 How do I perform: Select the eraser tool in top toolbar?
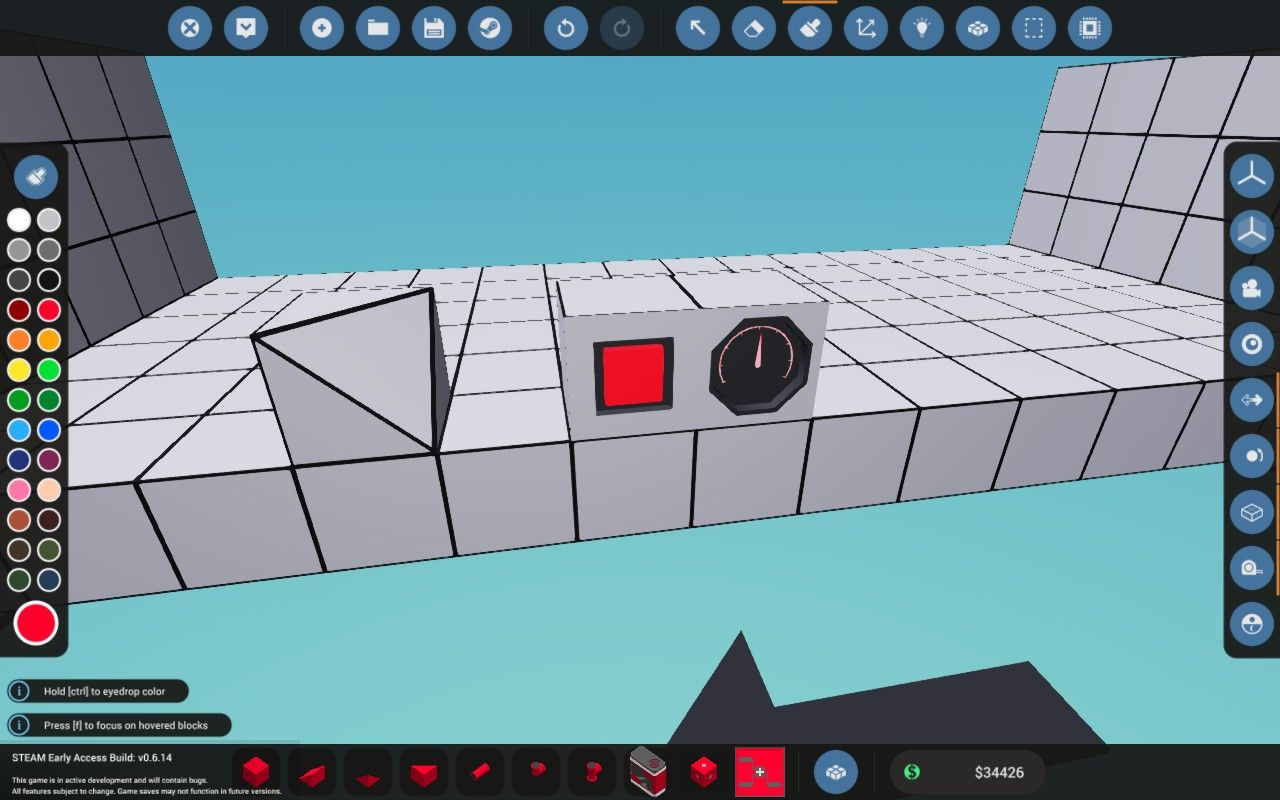(x=754, y=28)
